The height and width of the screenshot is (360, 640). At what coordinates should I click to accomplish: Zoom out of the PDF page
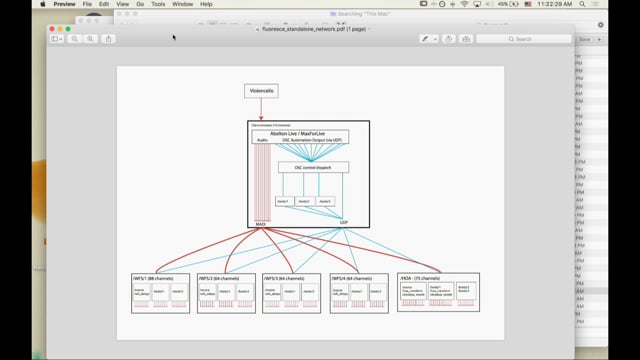(x=74, y=39)
